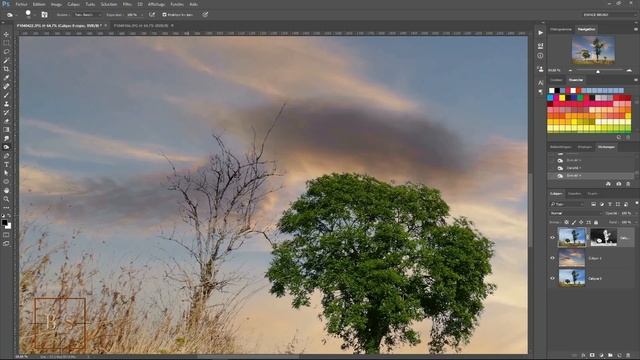Switch to the second open document tab

click(141, 26)
